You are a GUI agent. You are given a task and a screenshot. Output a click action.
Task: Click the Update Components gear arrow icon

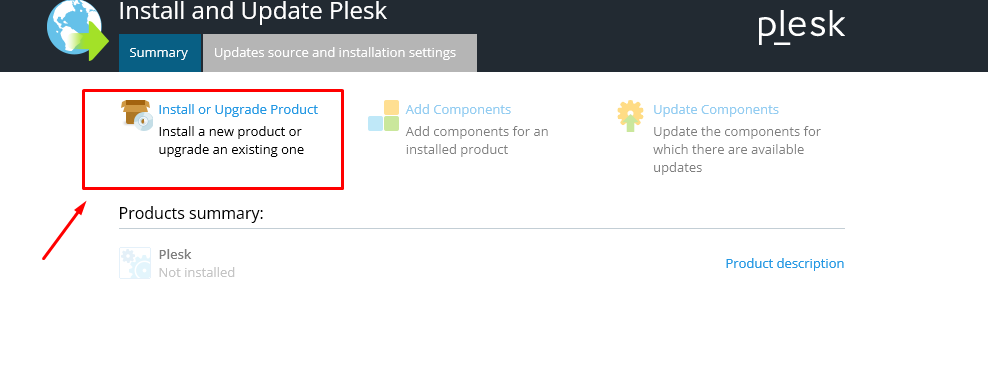point(630,116)
